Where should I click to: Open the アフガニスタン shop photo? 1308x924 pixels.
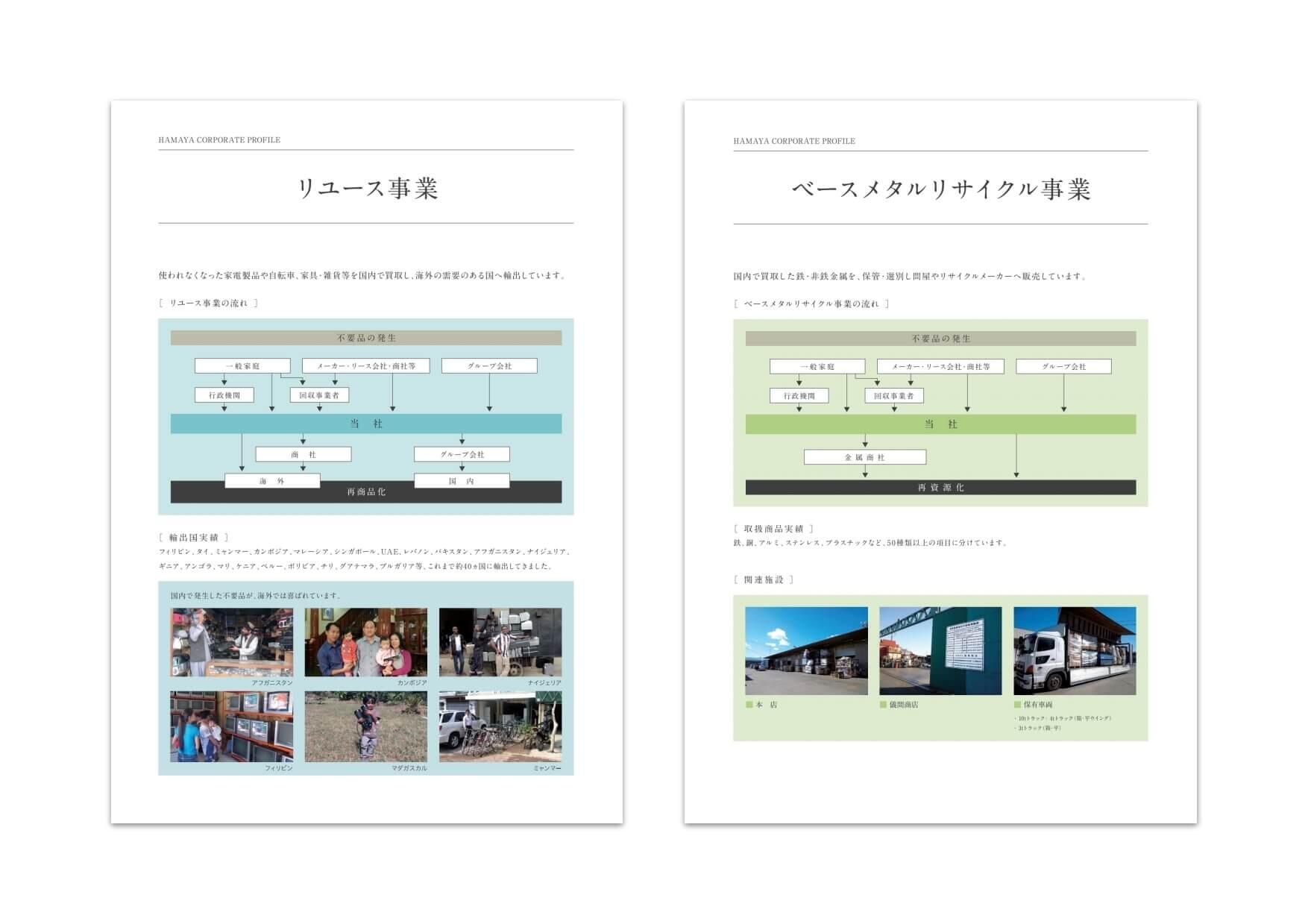[x=231, y=642]
